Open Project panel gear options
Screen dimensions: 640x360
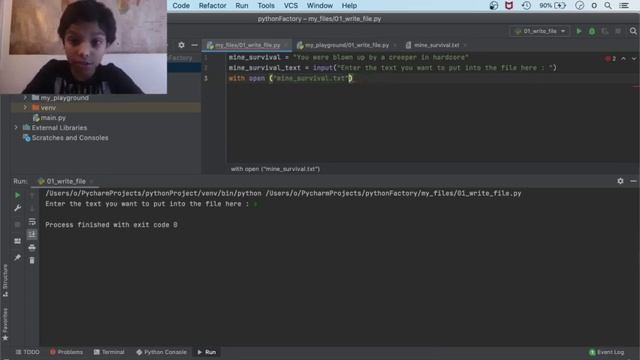181,45
